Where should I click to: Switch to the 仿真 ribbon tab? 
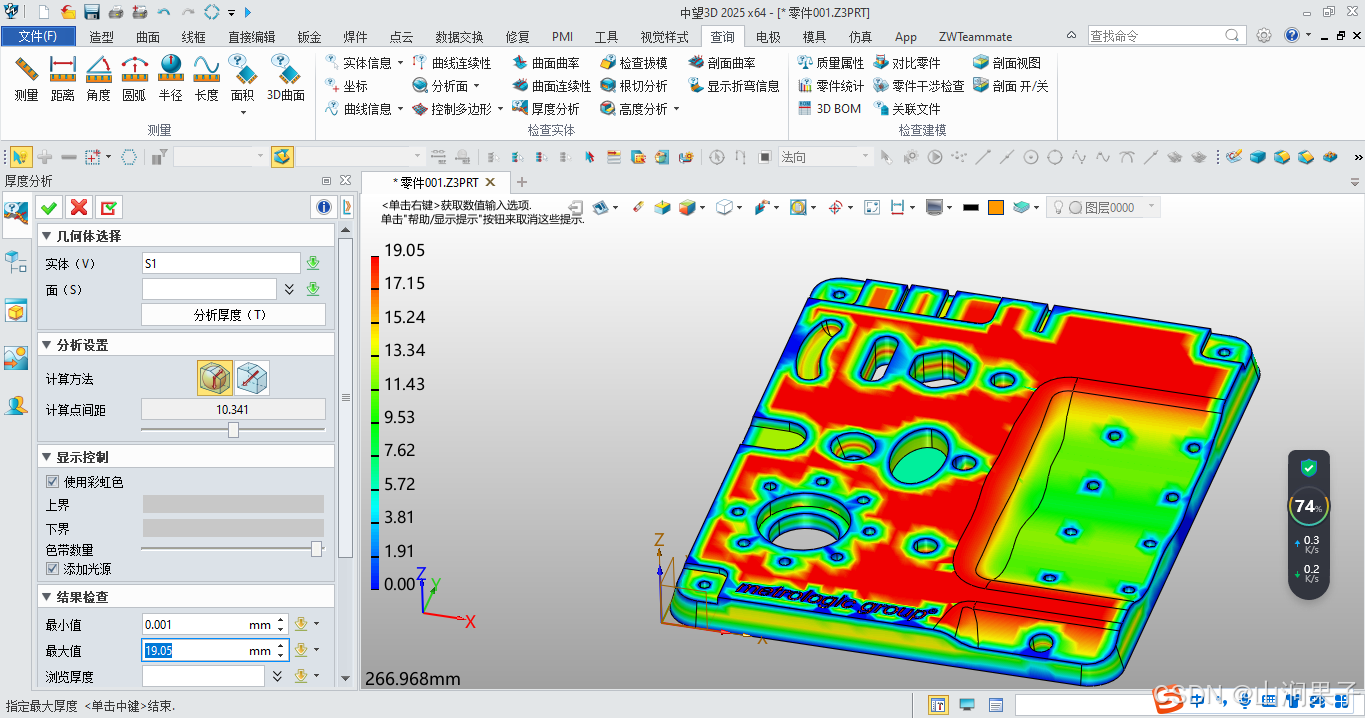click(x=860, y=37)
